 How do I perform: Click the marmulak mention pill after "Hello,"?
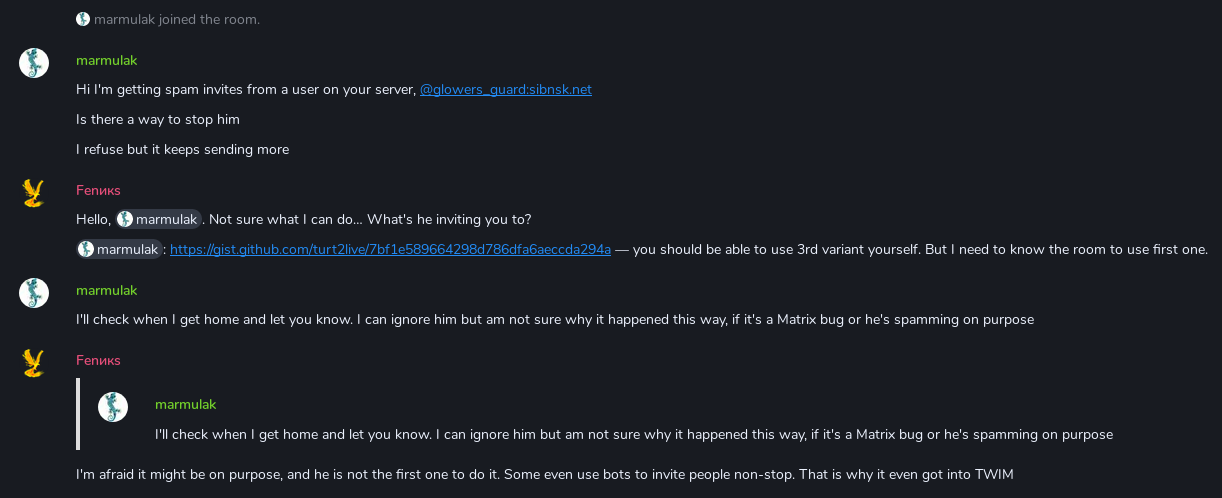(159, 219)
